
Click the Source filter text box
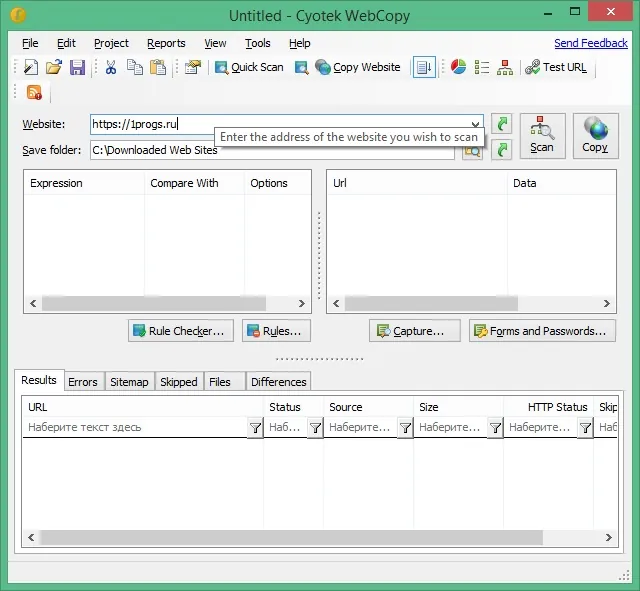(x=361, y=427)
